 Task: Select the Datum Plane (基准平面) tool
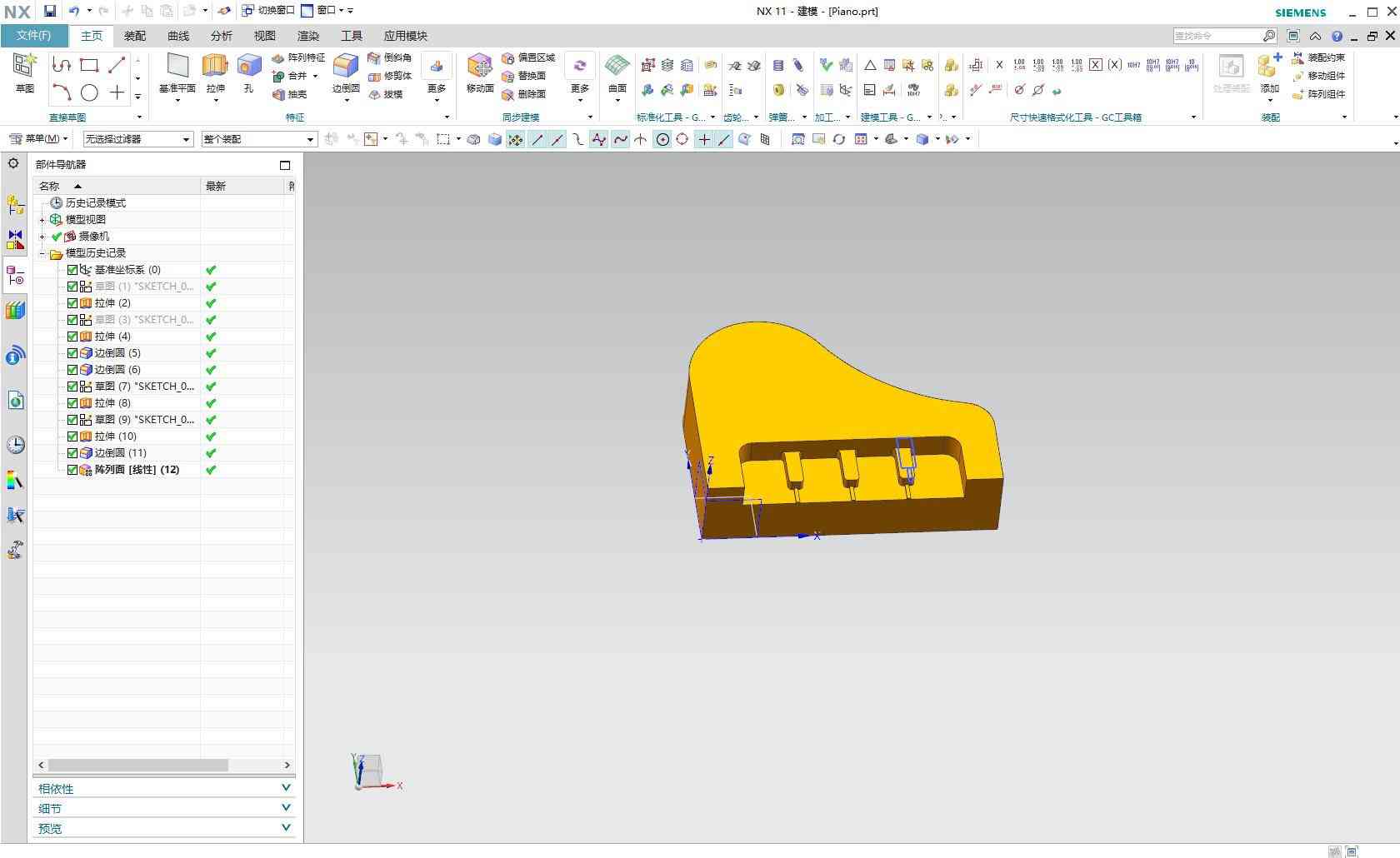[x=177, y=73]
